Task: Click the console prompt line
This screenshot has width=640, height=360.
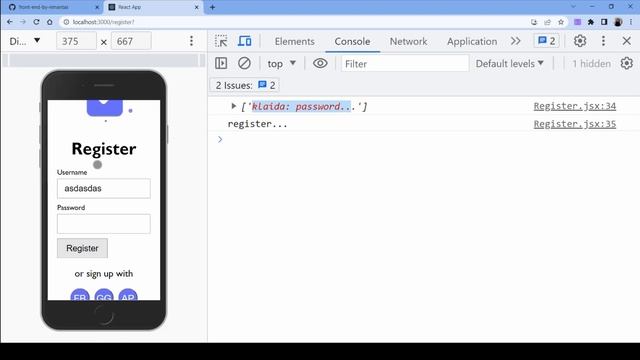Action: click(424, 140)
